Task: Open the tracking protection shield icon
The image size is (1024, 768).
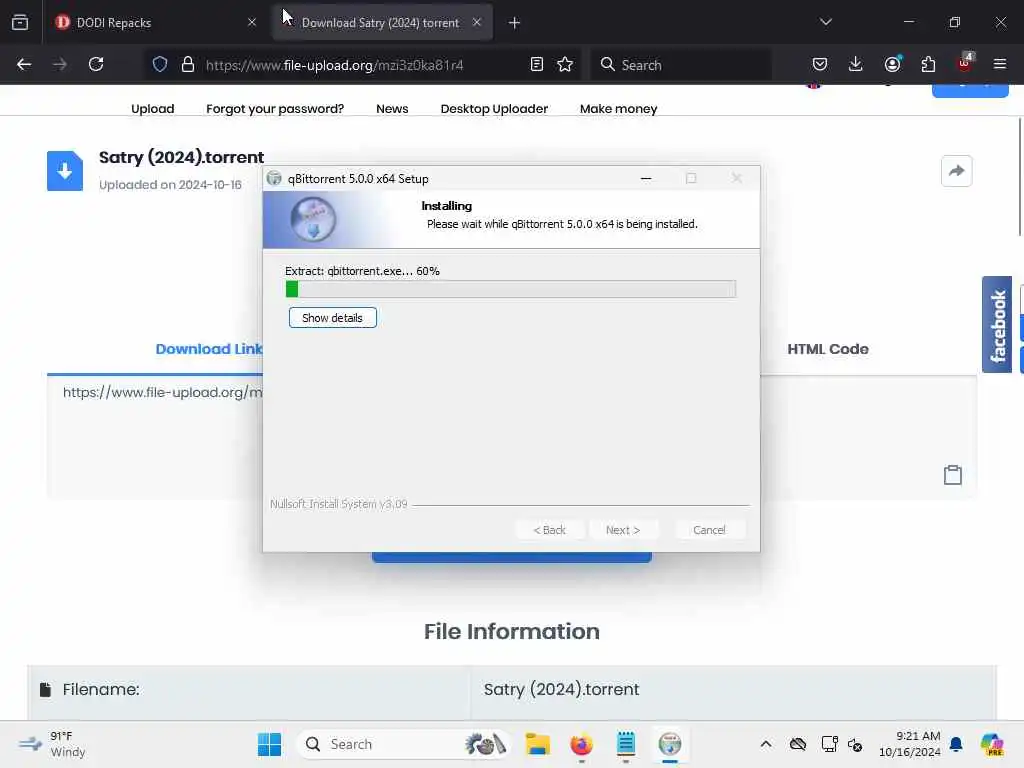Action: (160, 64)
